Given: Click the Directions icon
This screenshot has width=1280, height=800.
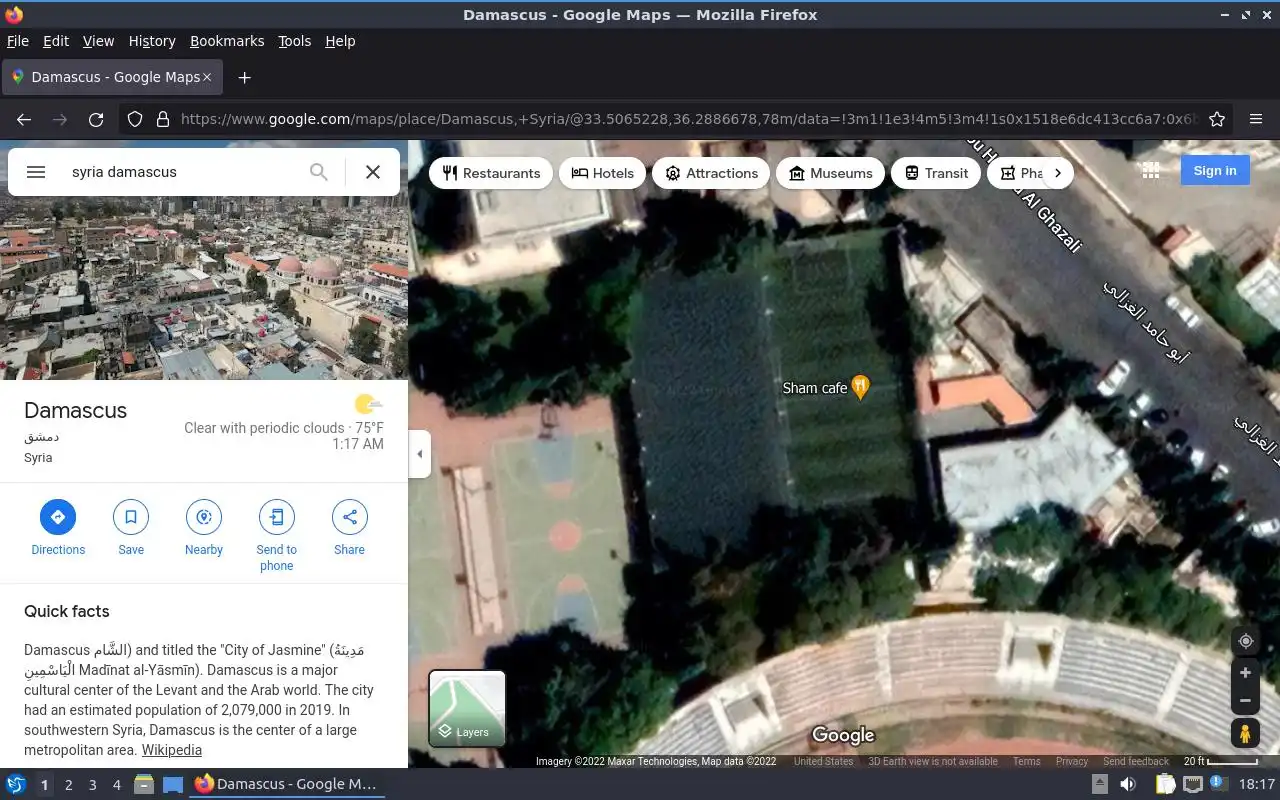Looking at the screenshot, I should 58,517.
